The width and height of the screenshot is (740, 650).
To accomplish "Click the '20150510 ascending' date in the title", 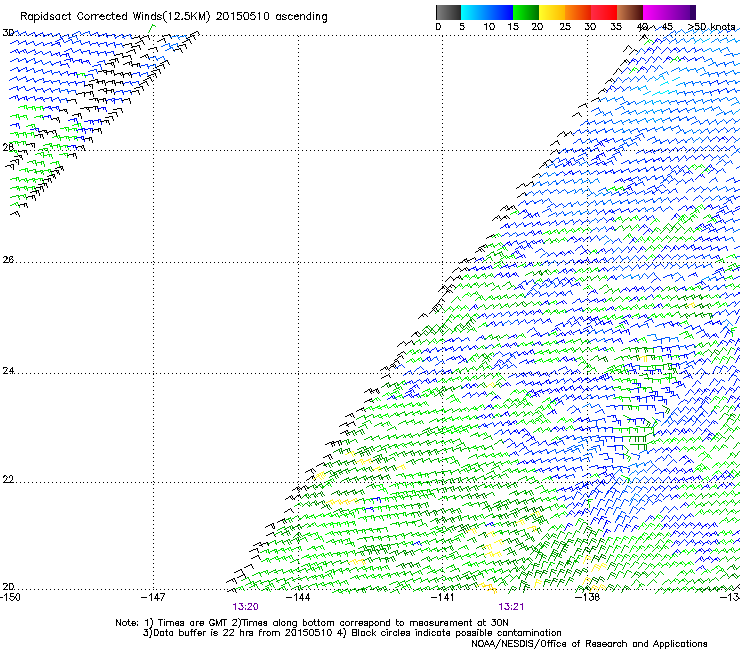I will tap(271, 17).
